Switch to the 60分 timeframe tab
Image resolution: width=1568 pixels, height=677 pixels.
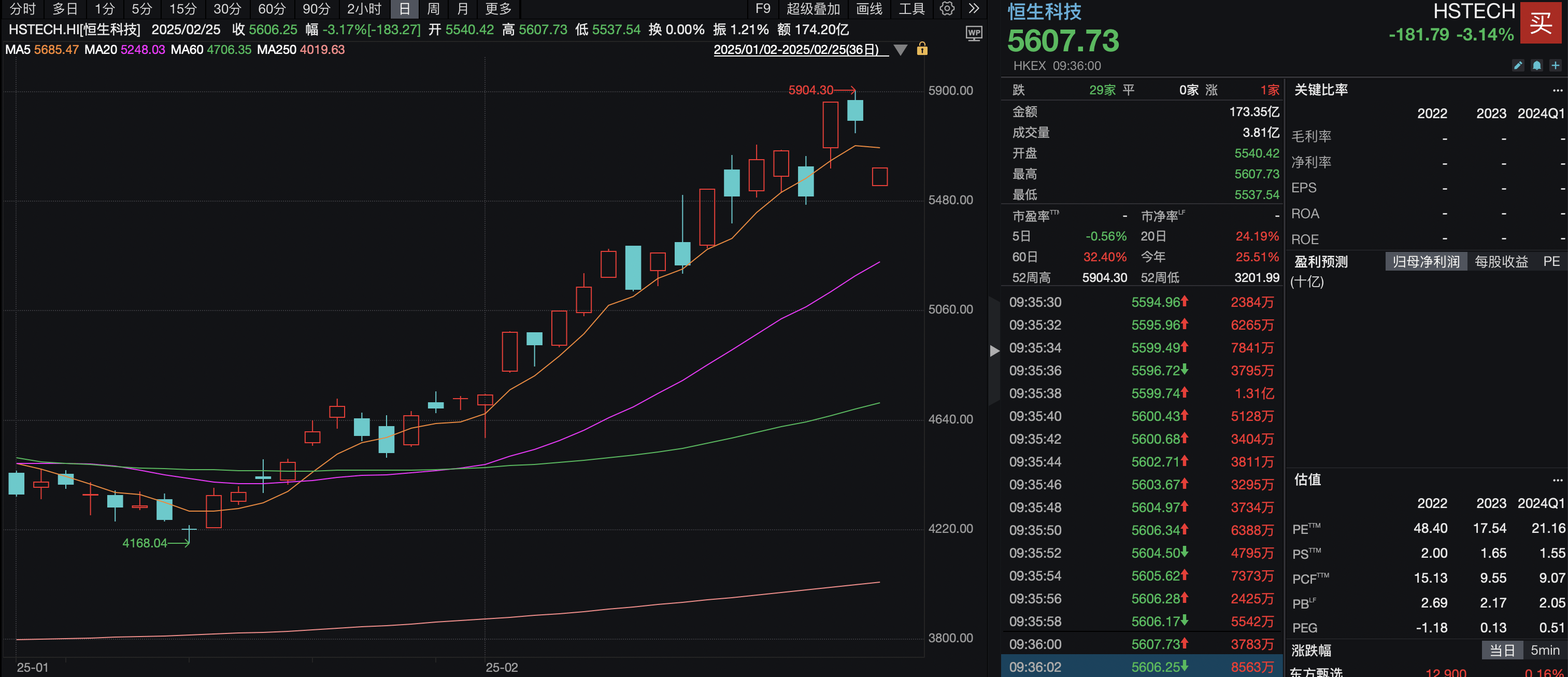[x=272, y=8]
